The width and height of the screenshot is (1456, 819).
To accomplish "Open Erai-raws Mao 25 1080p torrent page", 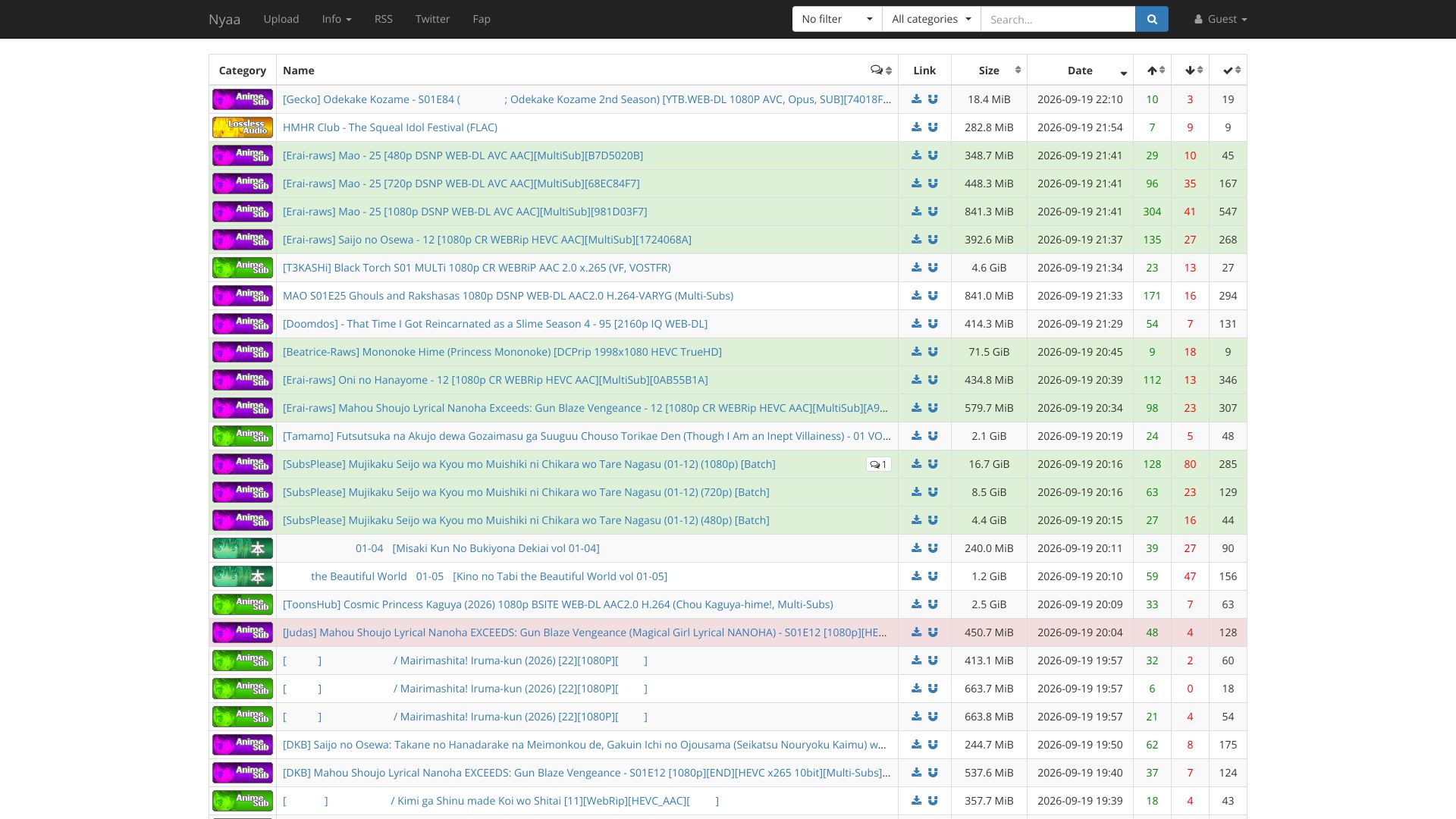I will pos(465,212).
